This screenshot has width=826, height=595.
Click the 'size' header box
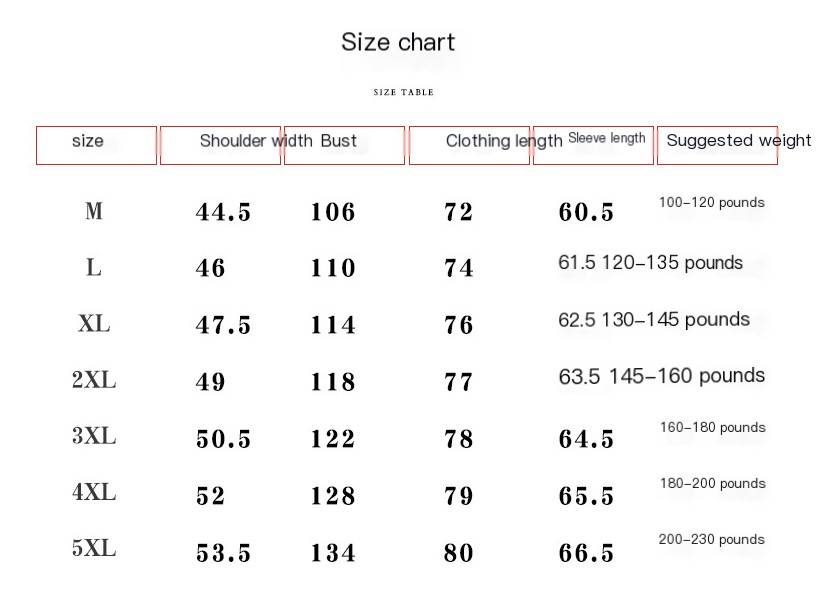point(96,145)
